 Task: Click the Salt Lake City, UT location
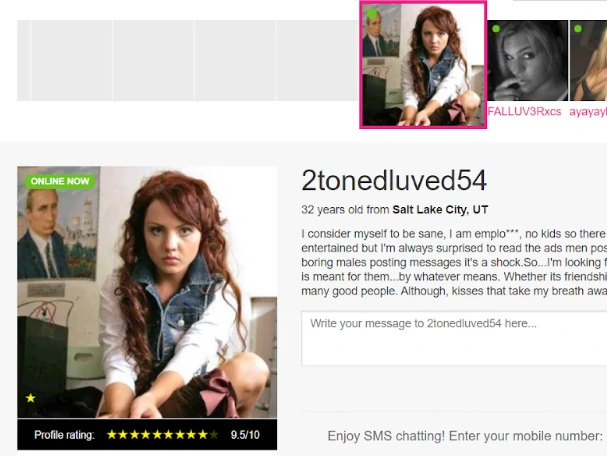tap(440, 209)
